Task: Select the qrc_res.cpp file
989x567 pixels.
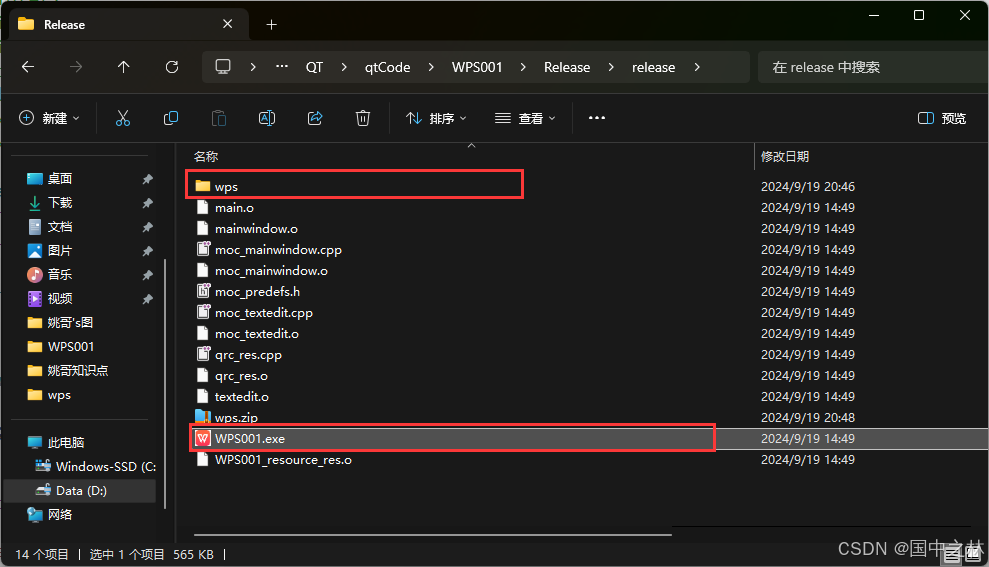Action: (x=248, y=354)
